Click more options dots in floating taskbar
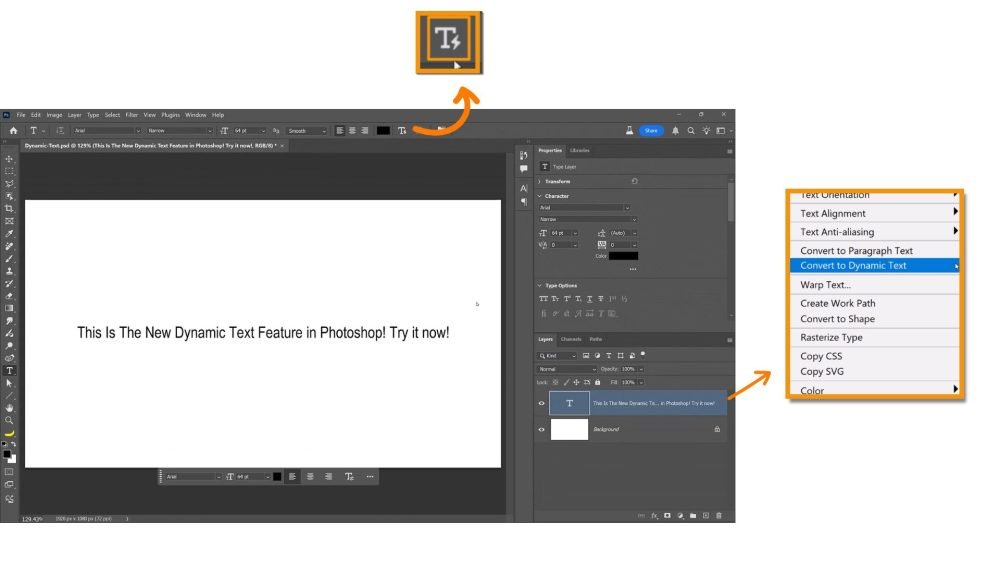The width and height of the screenshot is (1000, 563). [370, 477]
